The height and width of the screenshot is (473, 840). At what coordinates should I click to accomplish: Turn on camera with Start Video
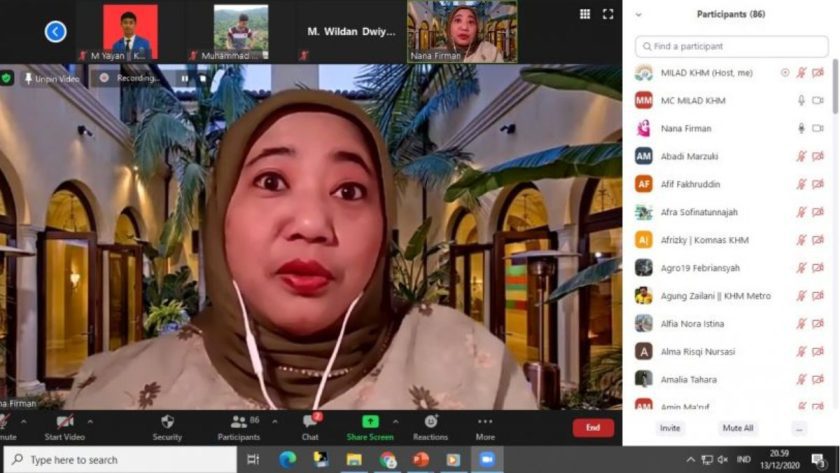[65, 426]
